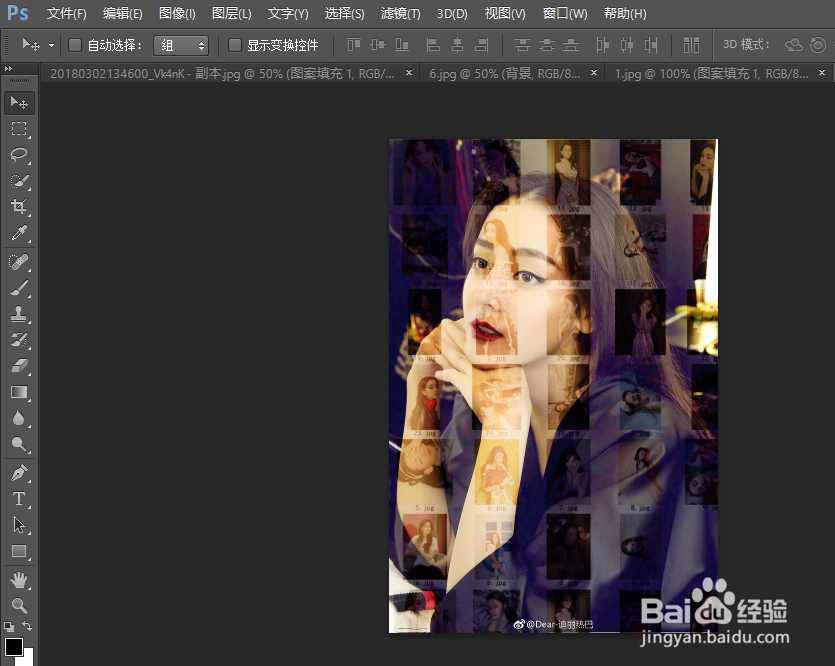
Task: Select the Brush tool
Action: click(x=19, y=288)
